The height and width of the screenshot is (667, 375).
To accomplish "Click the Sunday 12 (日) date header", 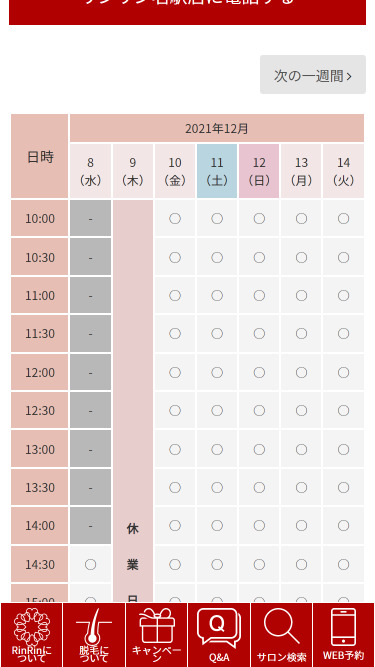I will tap(259, 171).
